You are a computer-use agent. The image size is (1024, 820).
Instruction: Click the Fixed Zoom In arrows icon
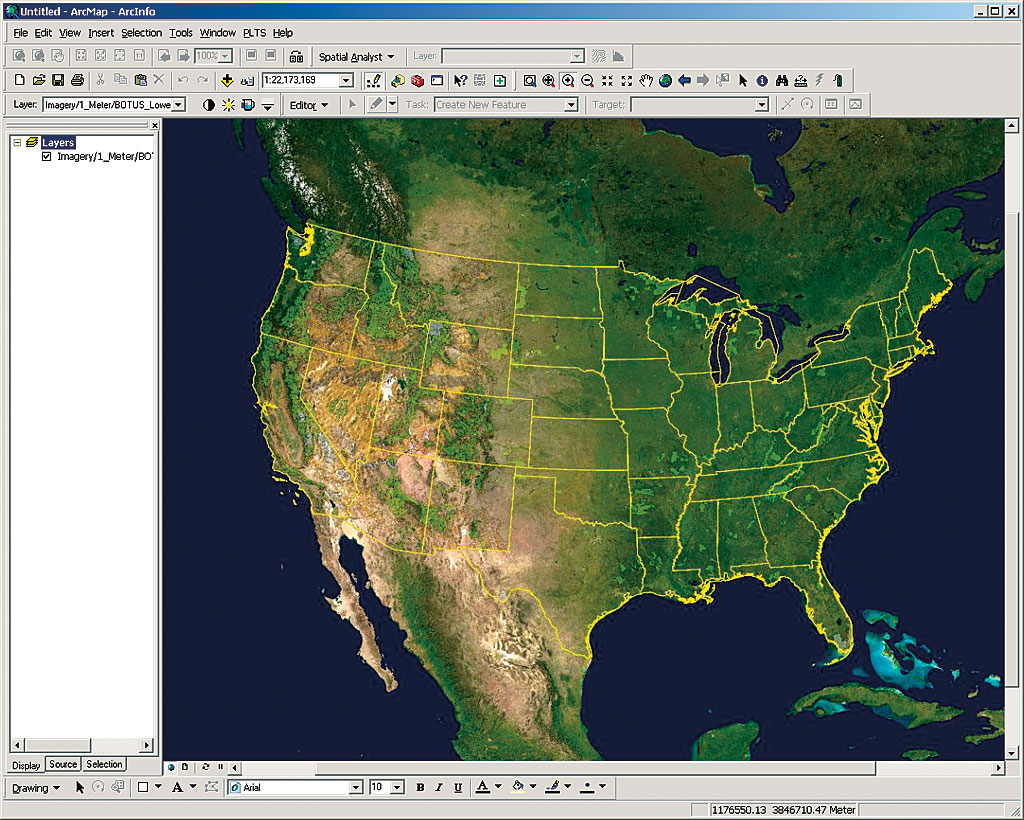(x=607, y=80)
